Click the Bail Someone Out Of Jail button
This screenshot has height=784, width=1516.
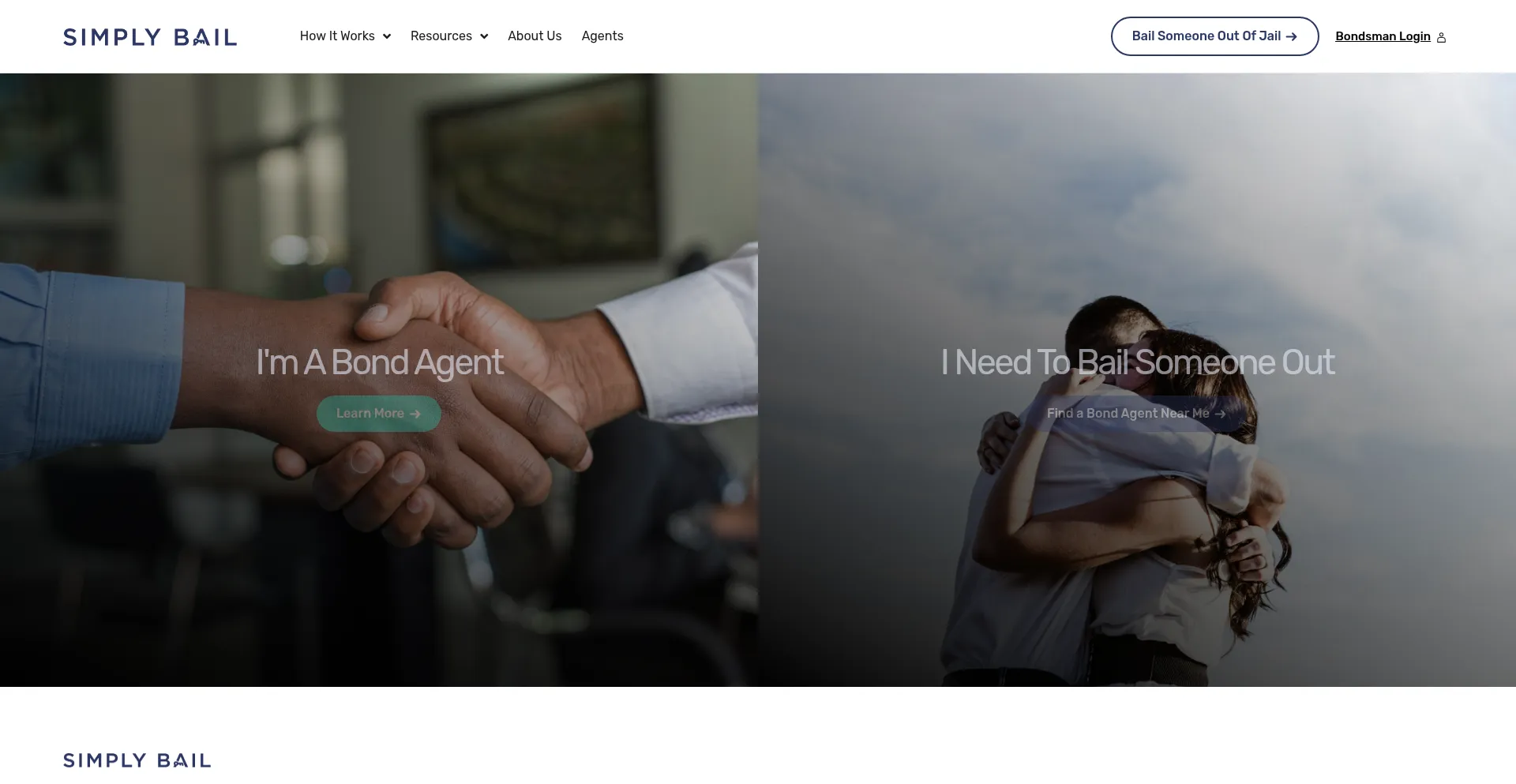[1214, 36]
